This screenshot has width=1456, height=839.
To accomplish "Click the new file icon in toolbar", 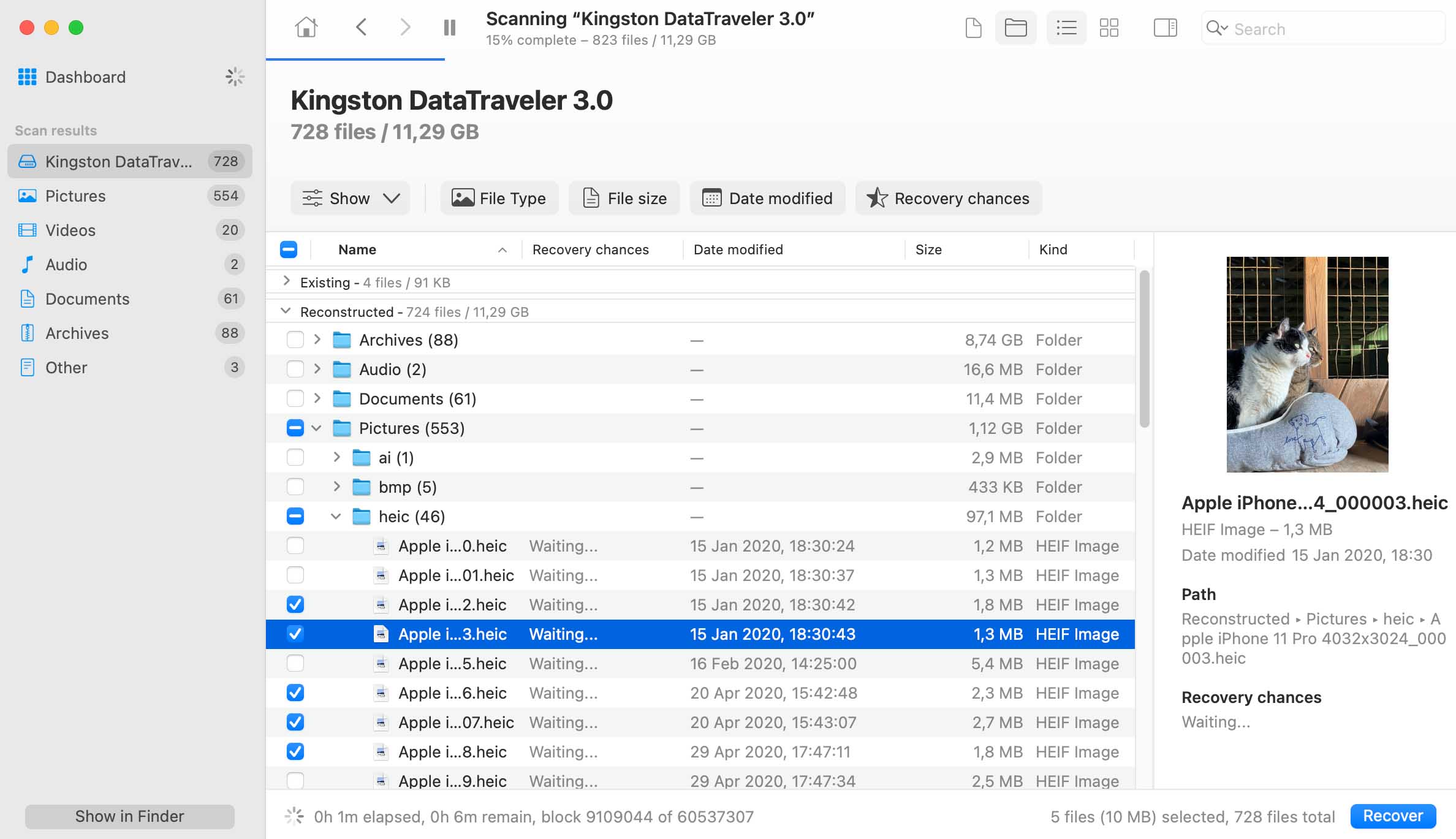I will tap(973, 28).
